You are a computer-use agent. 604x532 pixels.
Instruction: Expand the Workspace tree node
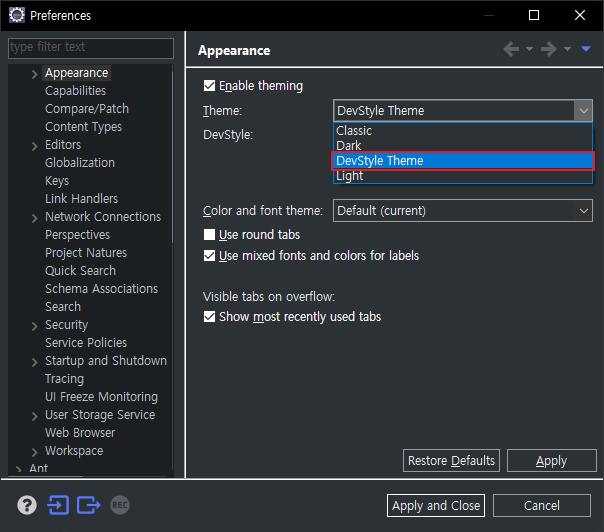(34, 451)
